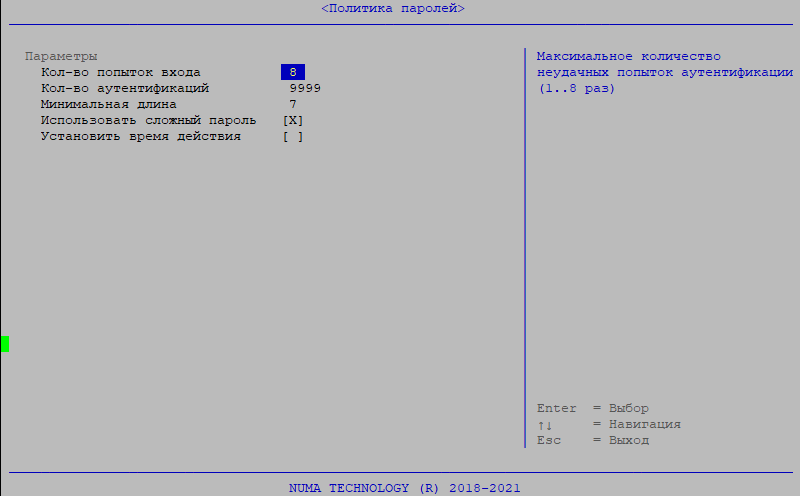Select the 9999 authentications count value
This screenshot has width=800, height=496.
point(305,88)
